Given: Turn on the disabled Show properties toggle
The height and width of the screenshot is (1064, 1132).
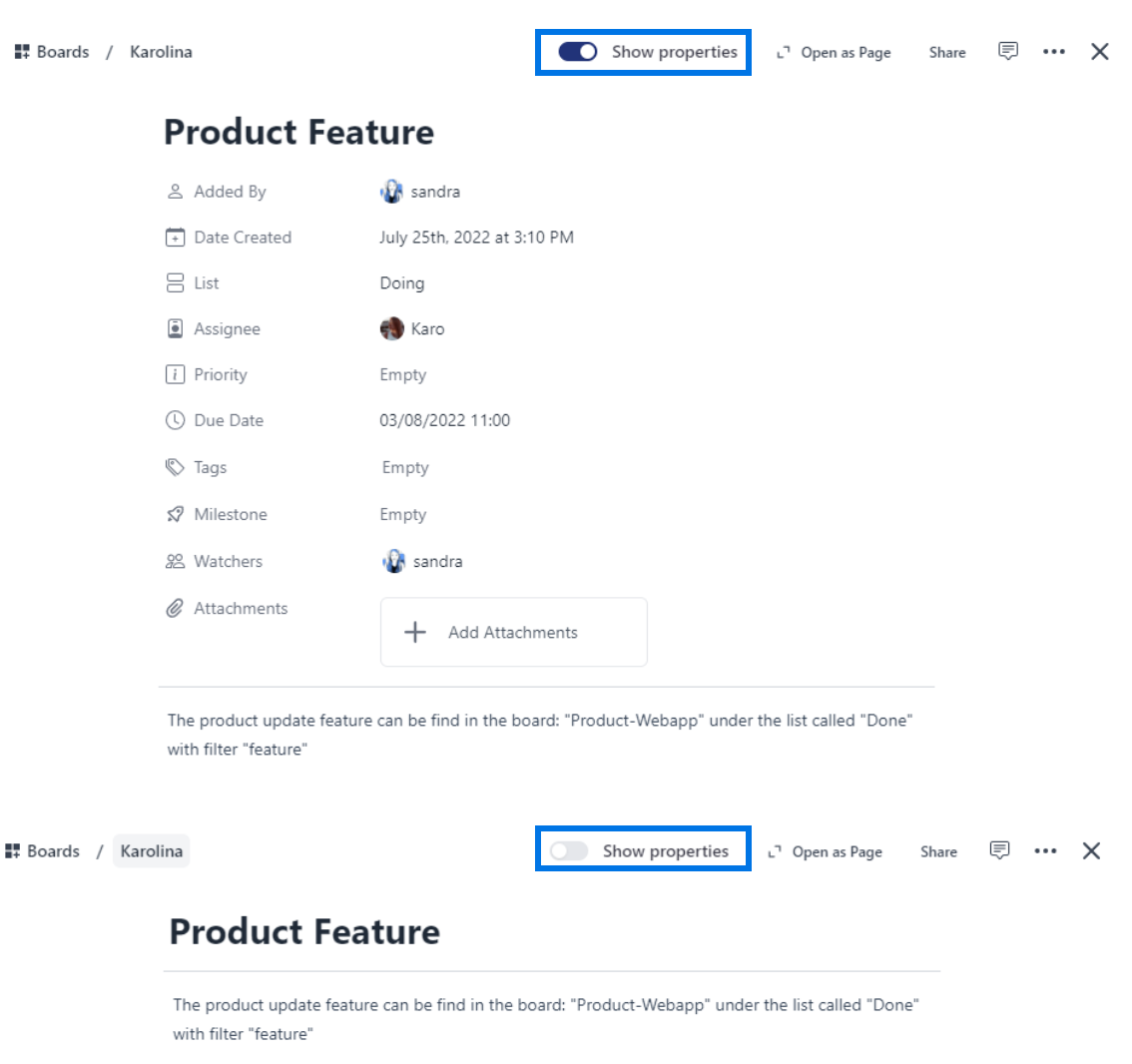Looking at the screenshot, I should pos(569,851).
